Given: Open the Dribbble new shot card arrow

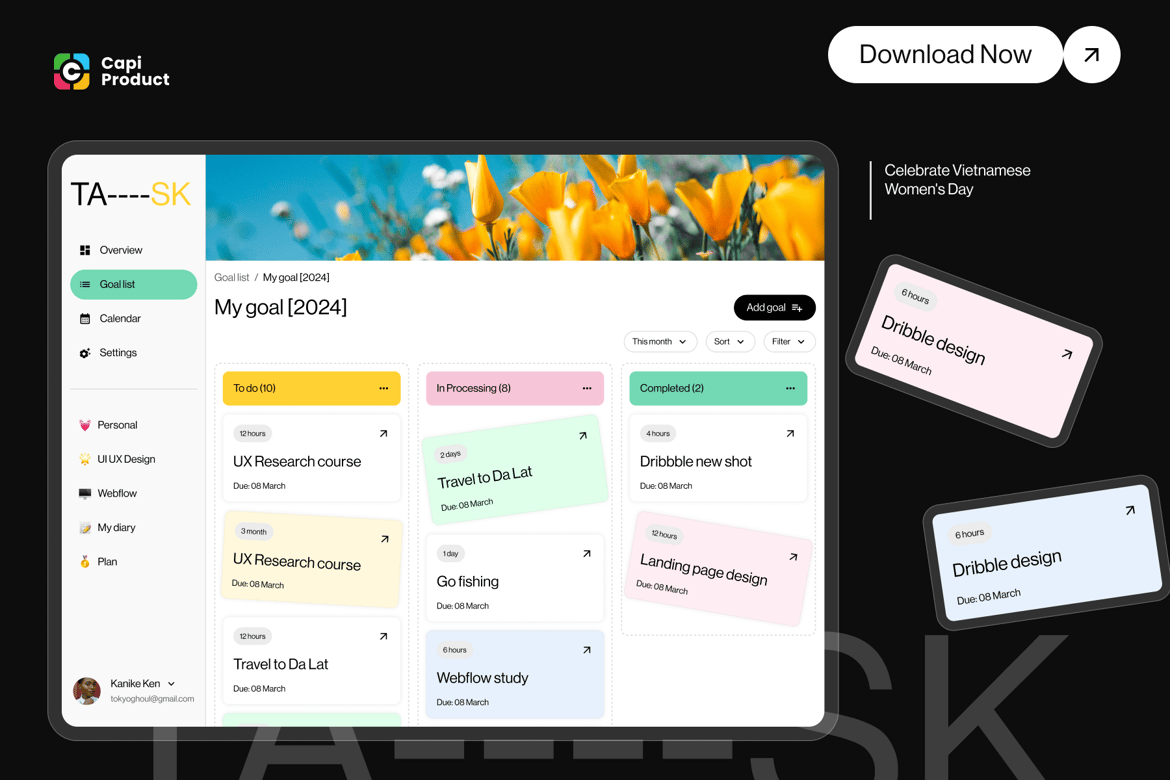Looking at the screenshot, I should point(790,434).
